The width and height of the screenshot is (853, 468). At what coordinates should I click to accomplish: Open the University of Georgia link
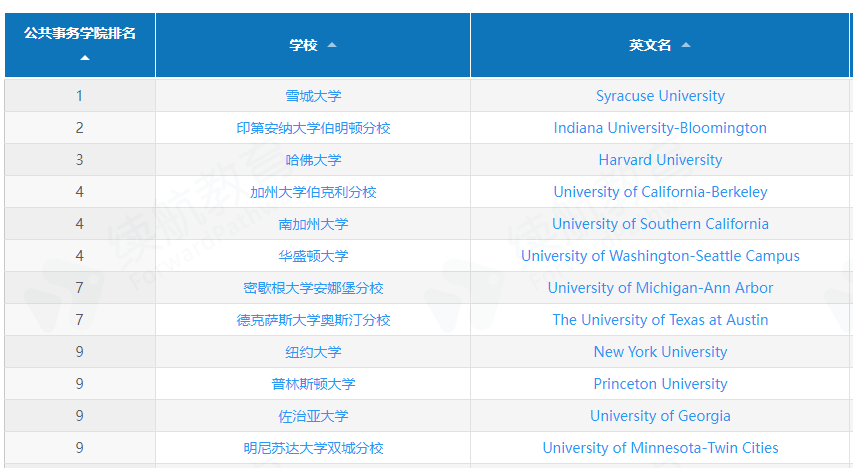click(660, 416)
